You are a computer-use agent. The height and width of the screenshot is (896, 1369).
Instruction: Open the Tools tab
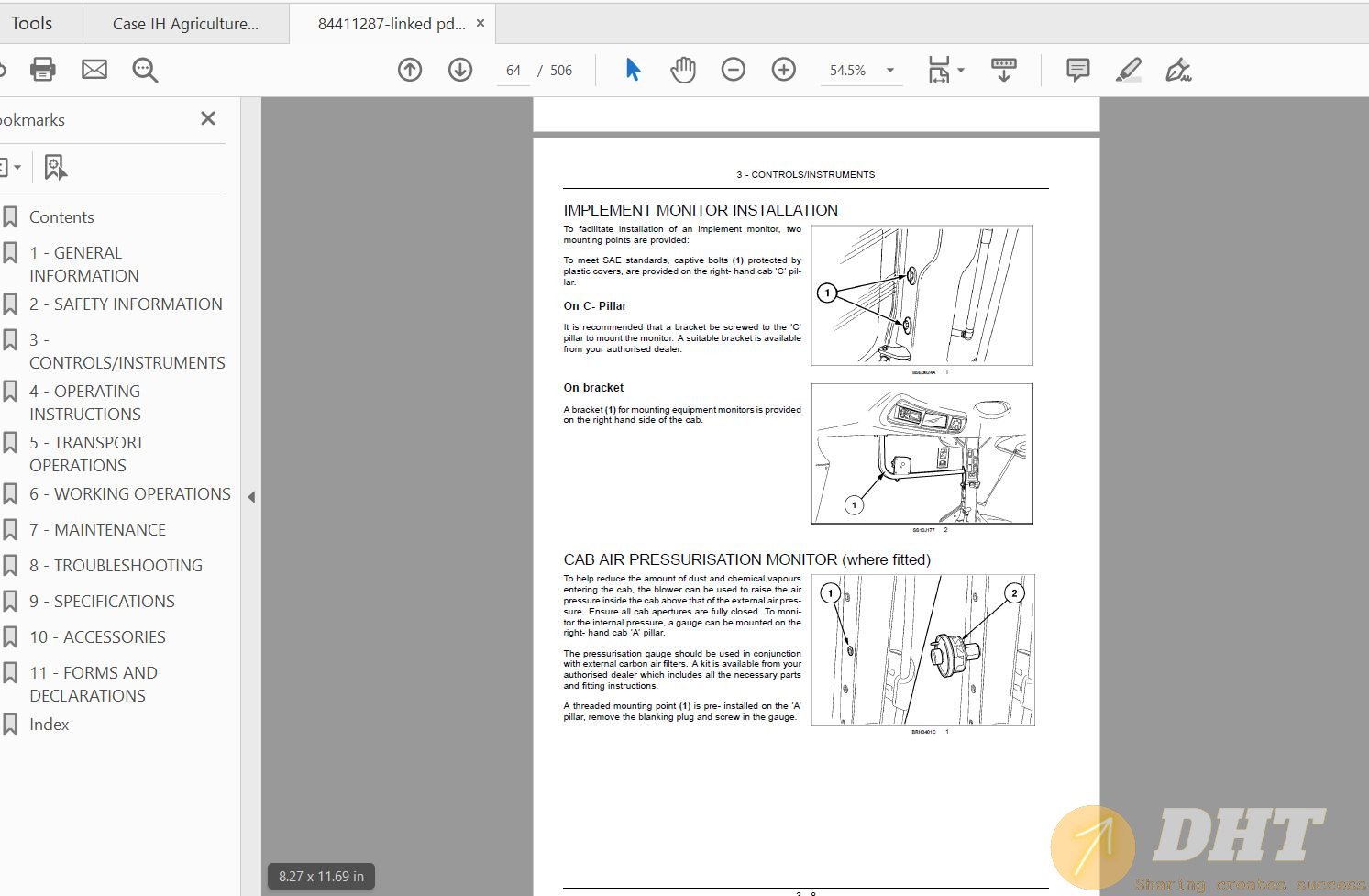click(x=32, y=24)
